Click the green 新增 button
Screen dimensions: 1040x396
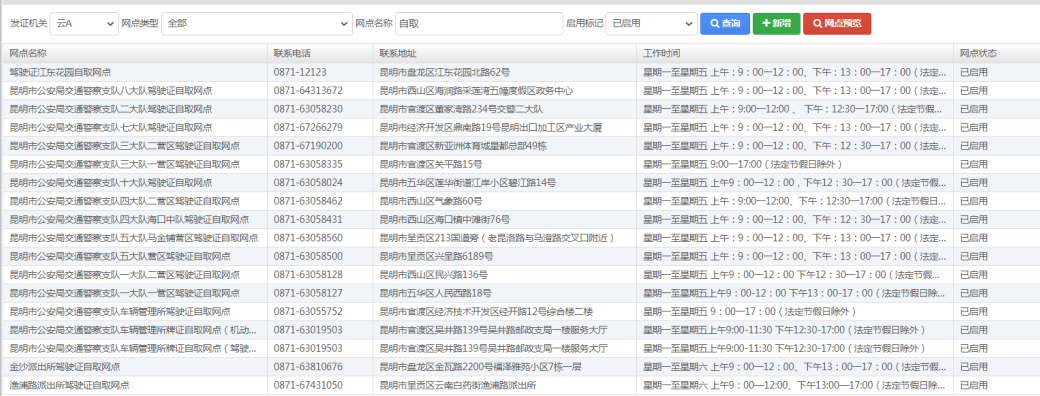[x=776, y=23]
